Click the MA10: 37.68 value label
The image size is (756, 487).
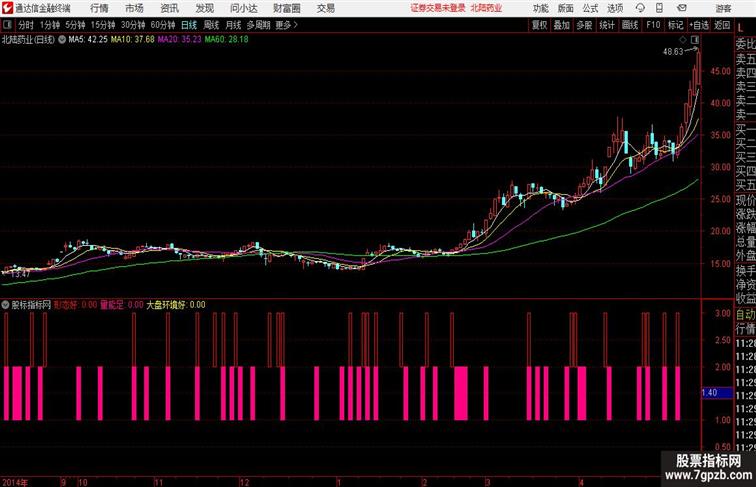133,40
